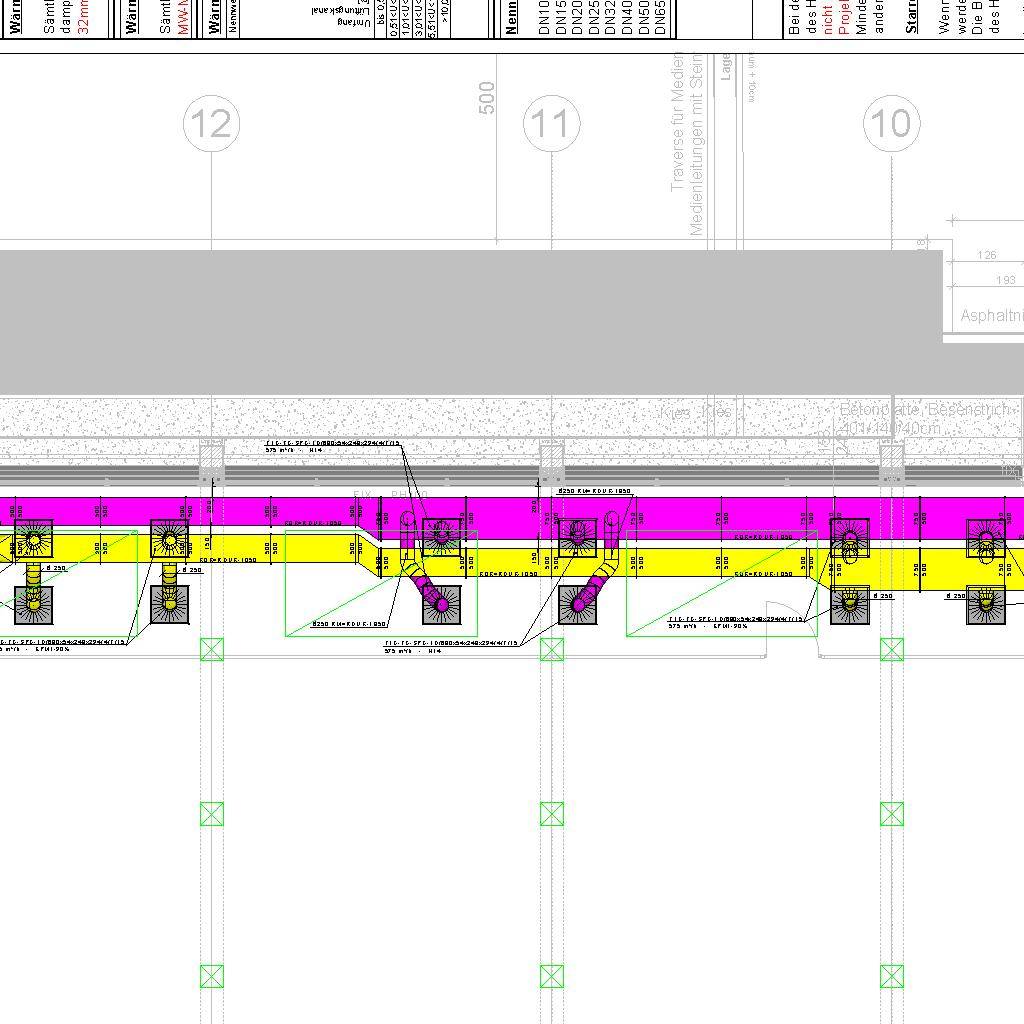Select lowest green column marker on axis 11
Image resolution: width=1024 pixels, height=1024 pixels.
point(552,976)
